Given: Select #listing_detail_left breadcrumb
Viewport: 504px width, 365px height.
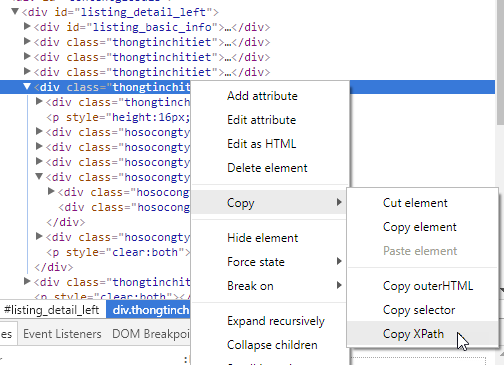Looking at the screenshot, I should point(52,310).
